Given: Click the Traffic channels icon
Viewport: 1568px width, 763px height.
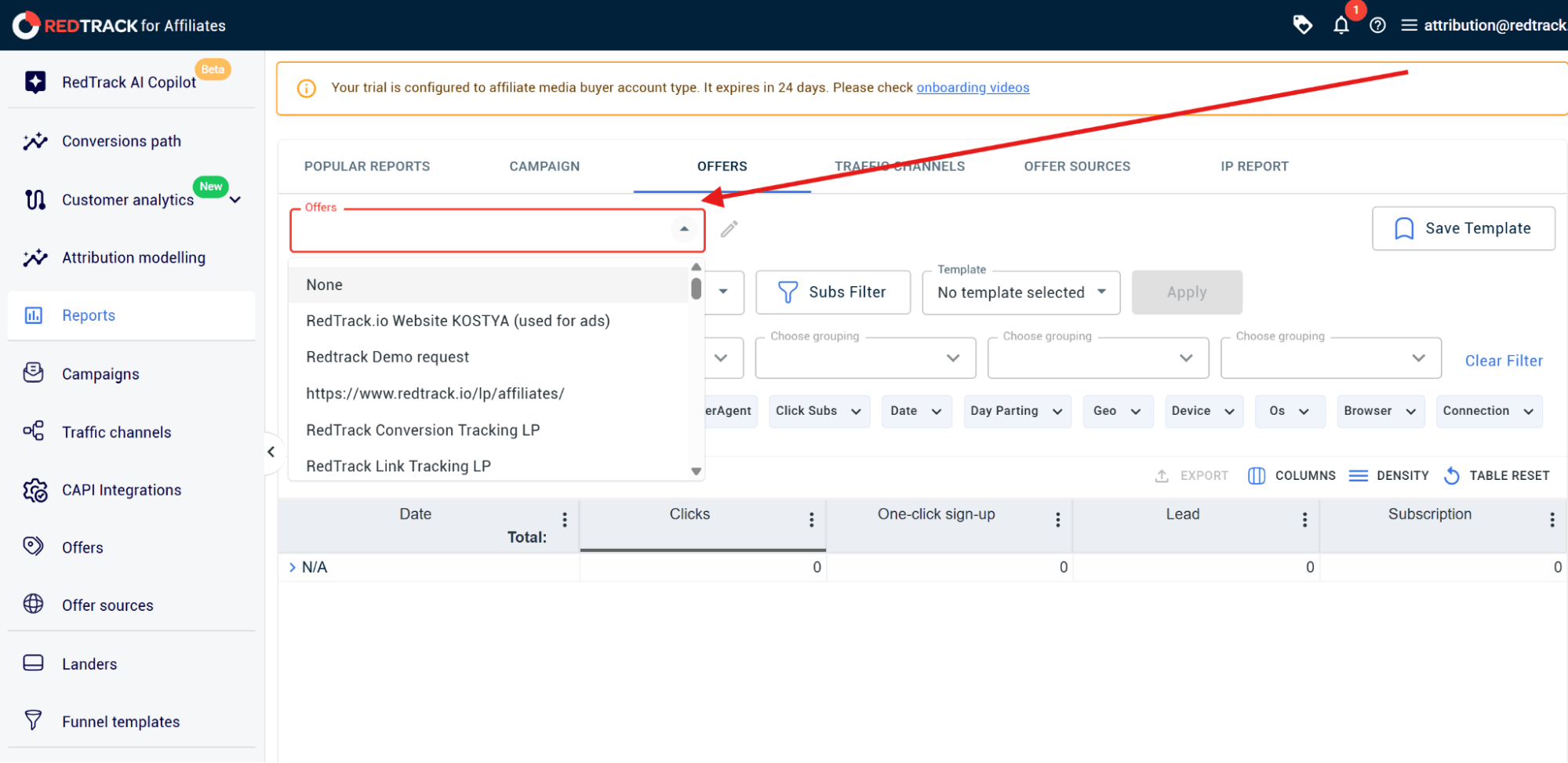Looking at the screenshot, I should [x=34, y=431].
